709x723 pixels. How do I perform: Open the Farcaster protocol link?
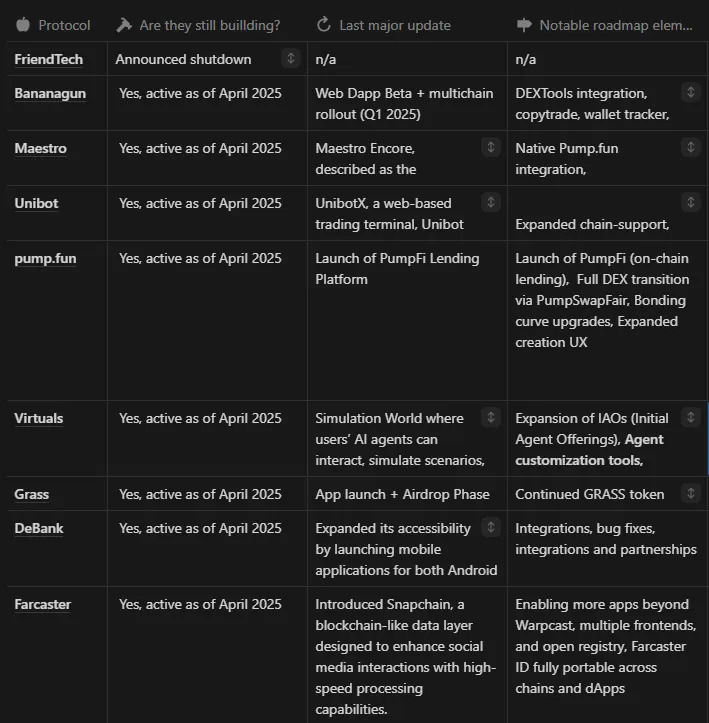point(42,604)
